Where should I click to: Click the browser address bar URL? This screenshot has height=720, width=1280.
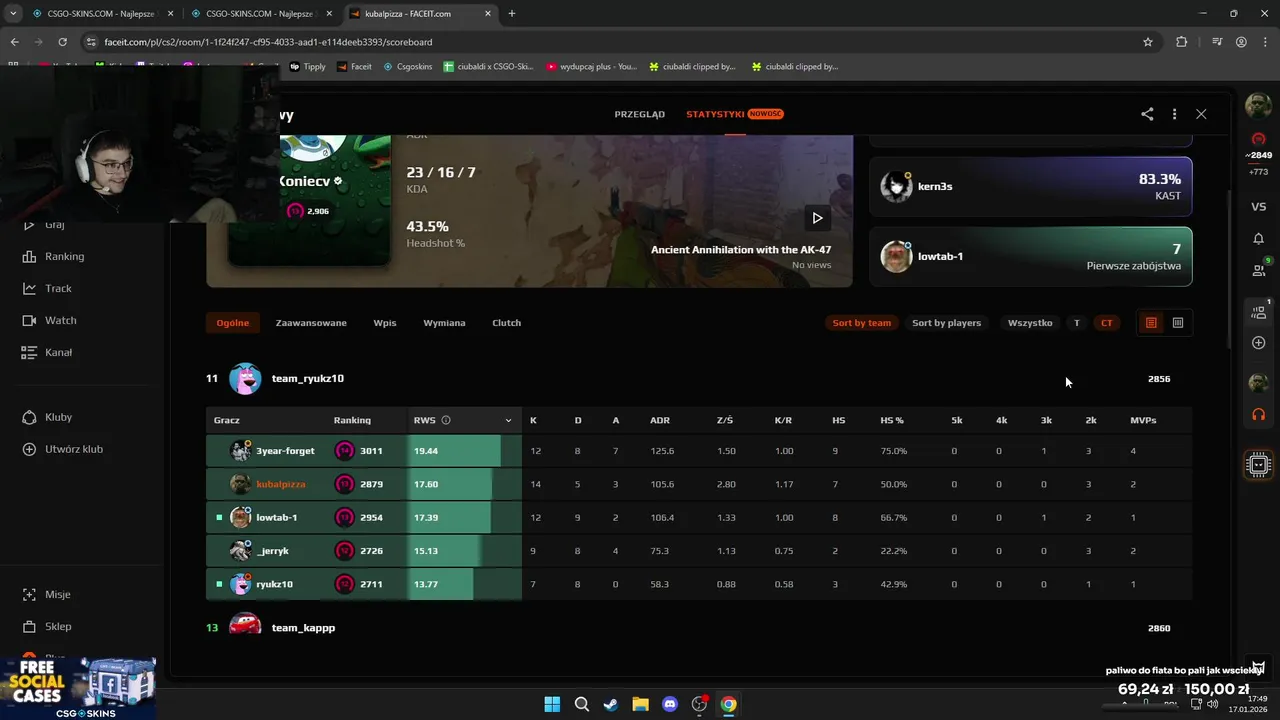click(268, 42)
